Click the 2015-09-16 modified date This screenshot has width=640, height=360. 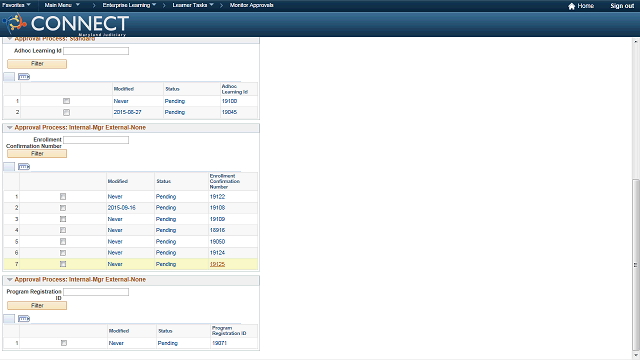(x=122, y=208)
